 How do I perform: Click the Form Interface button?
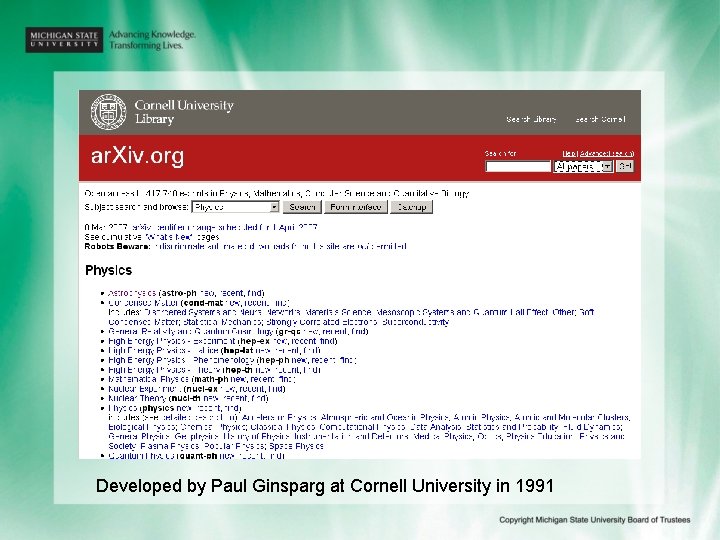356,207
